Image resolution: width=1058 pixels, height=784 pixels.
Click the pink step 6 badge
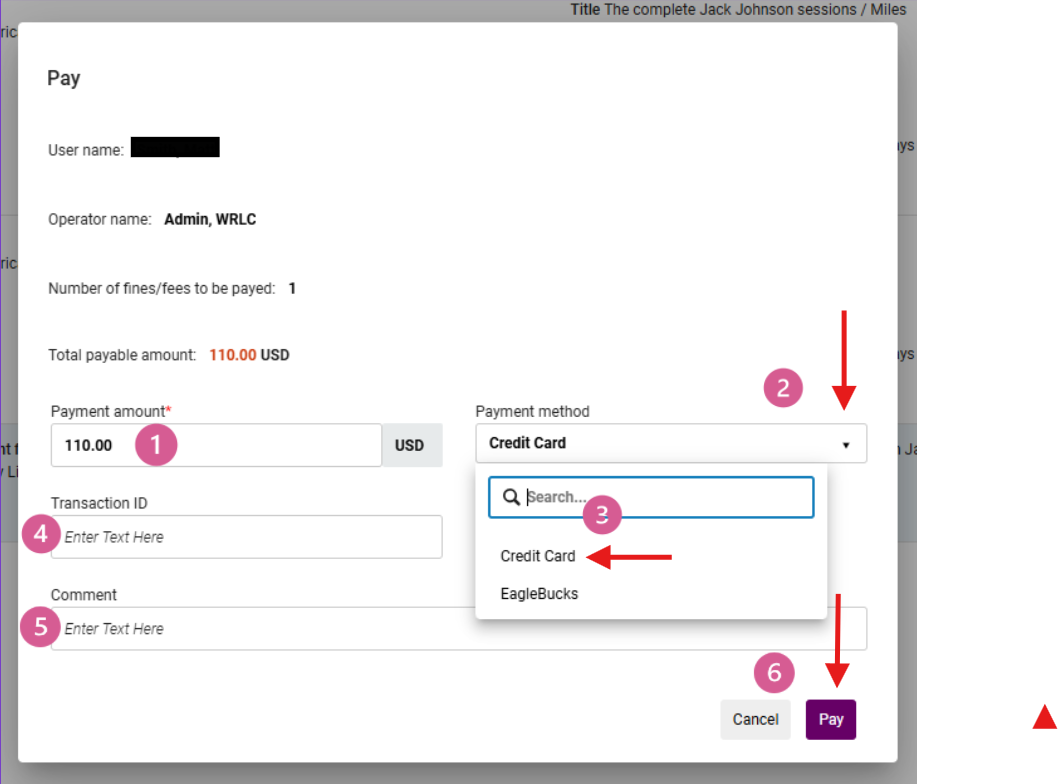click(774, 674)
